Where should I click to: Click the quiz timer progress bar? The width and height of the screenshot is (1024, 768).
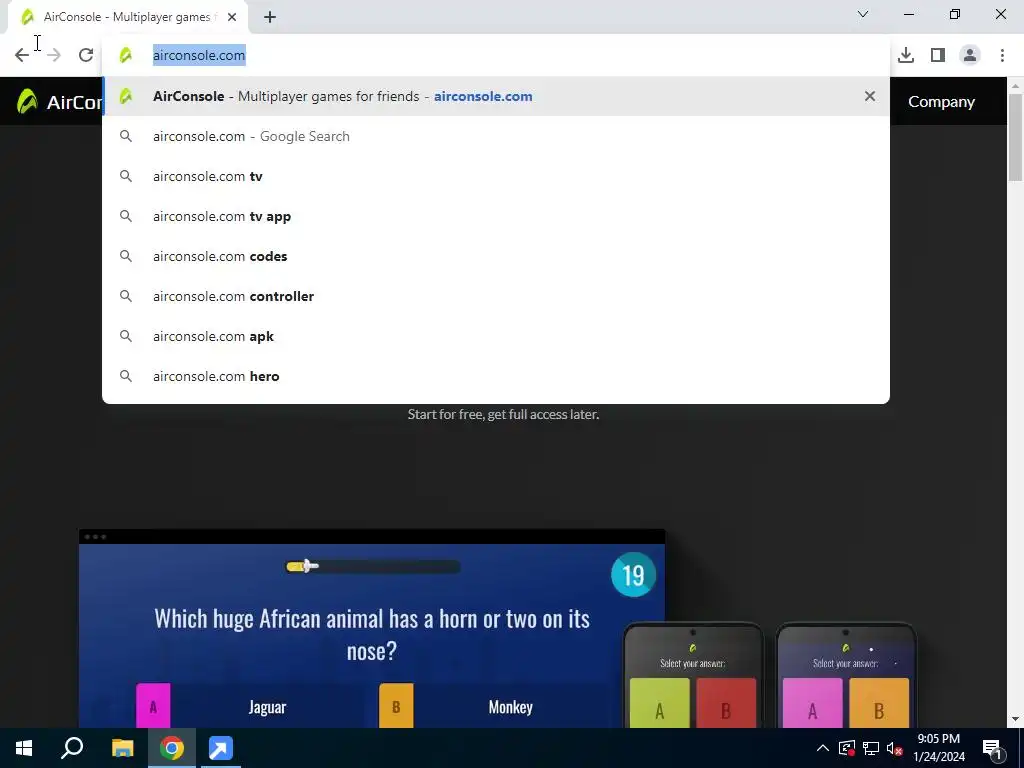point(374,566)
